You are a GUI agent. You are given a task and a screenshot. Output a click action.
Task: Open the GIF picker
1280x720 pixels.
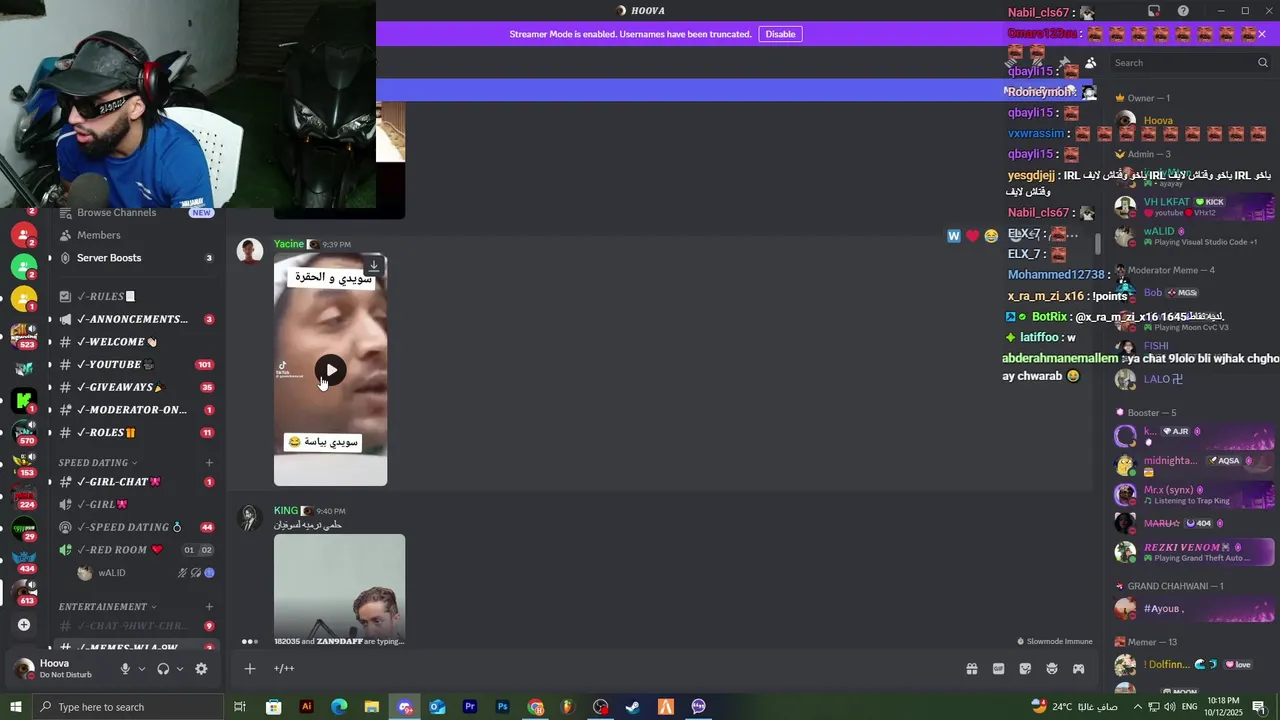998,669
